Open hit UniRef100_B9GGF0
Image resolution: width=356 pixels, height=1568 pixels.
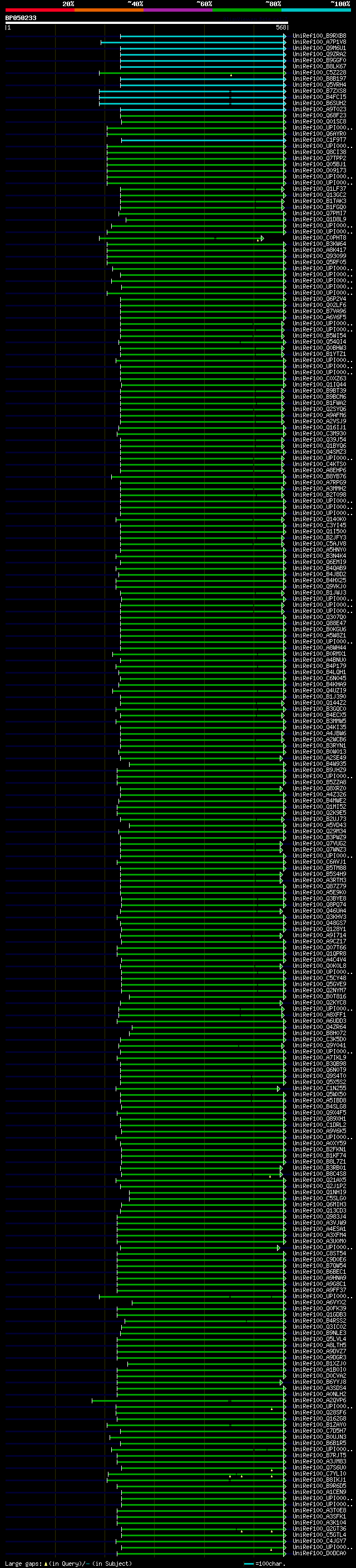[319, 60]
